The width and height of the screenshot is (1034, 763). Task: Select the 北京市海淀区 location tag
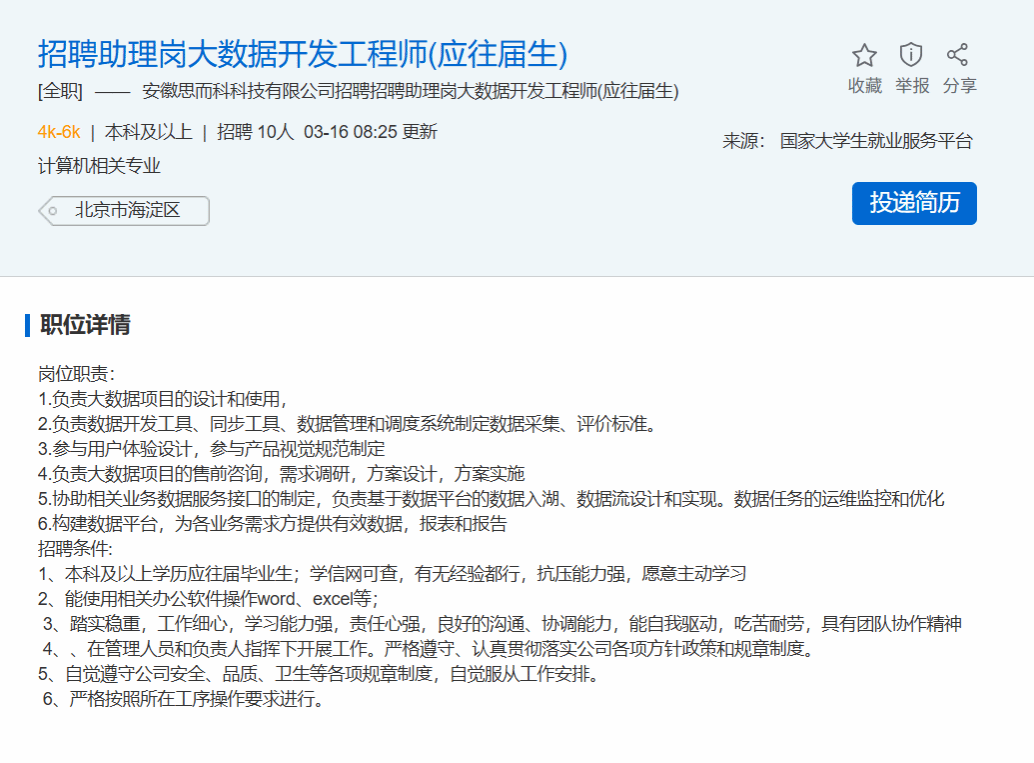[127, 211]
